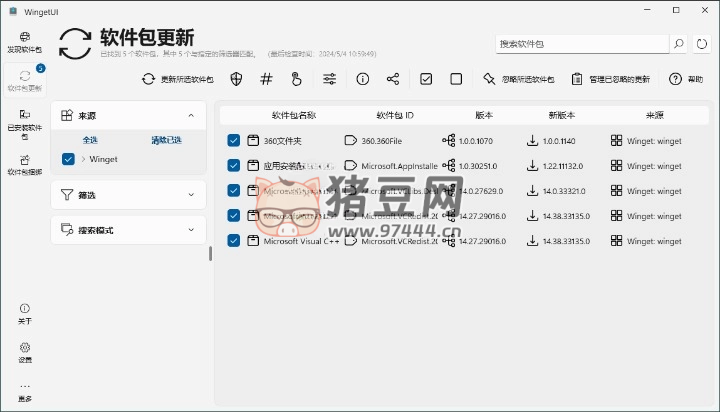
Task: Click the select all checked-box toolbar icon
Action: click(x=426, y=79)
